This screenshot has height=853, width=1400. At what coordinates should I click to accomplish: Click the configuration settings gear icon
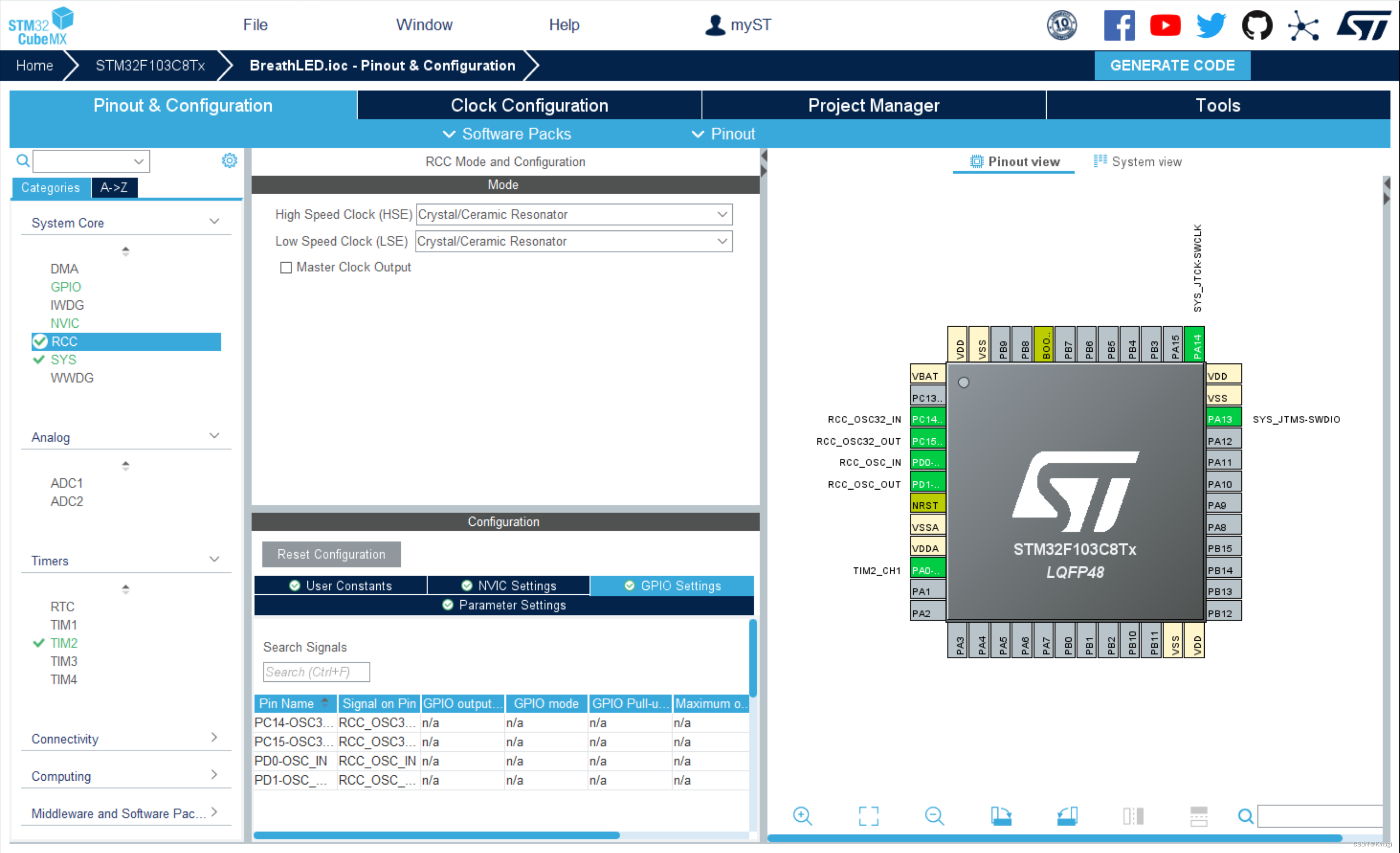tap(229, 161)
